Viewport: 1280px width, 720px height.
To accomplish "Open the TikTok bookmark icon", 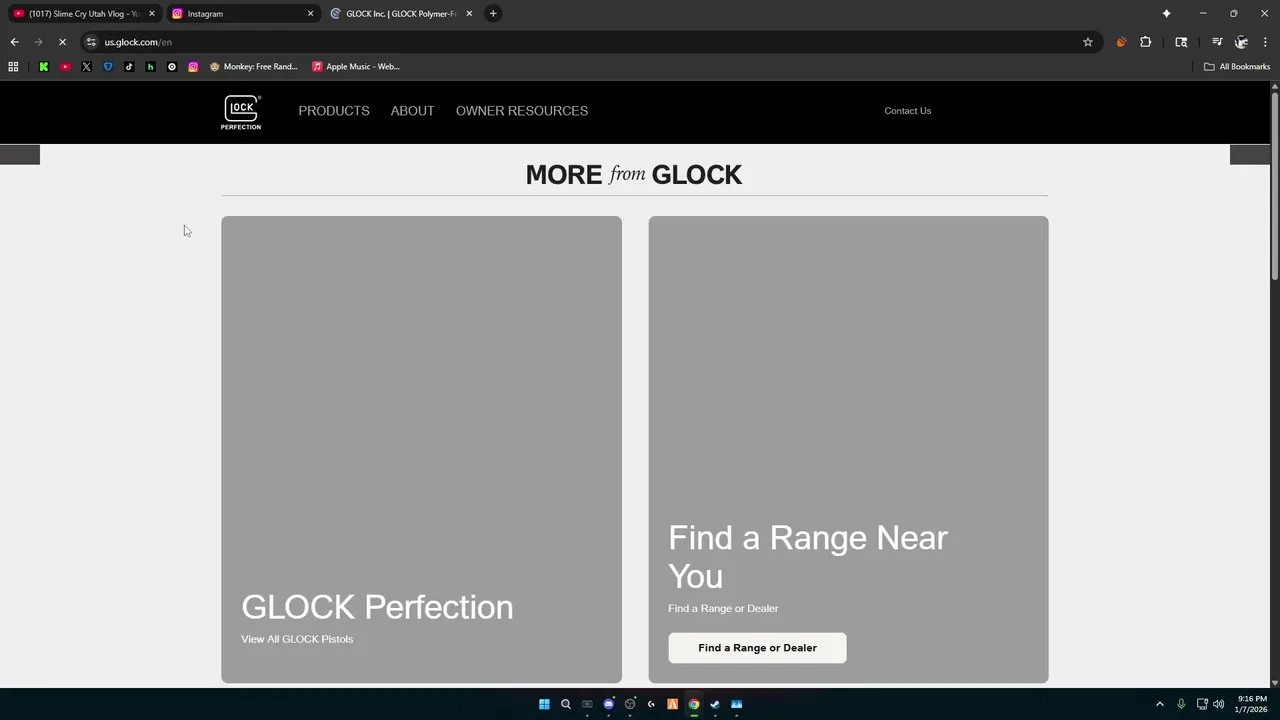I will pyautogui.click(x=129, y=67).
